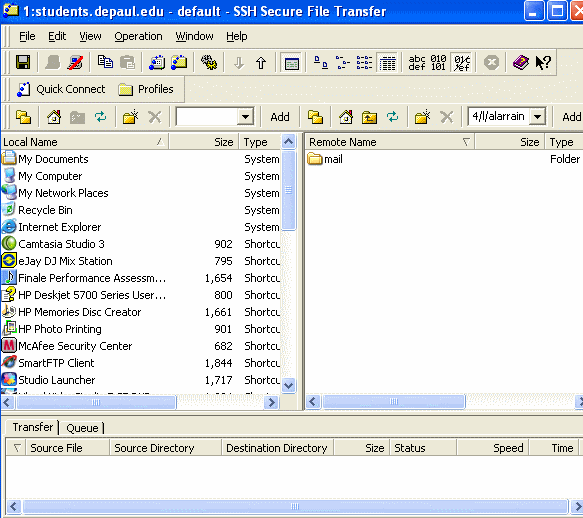The width and height of the screenshot is (583, 518).
Task: Open the Settings gear icon
Action: [x=209, y=62]
